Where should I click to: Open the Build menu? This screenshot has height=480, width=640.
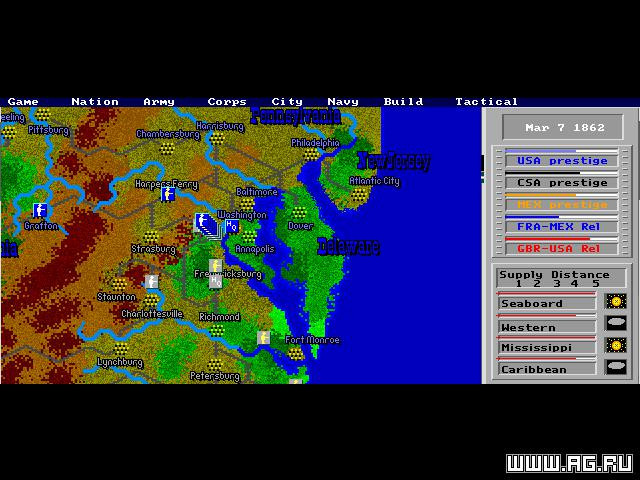click(x=403, y=102)
